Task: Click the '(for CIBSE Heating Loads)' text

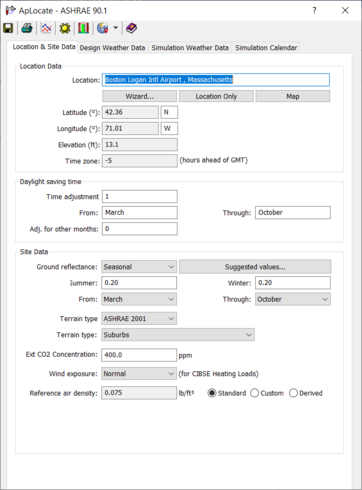Action: click(218, 374)
